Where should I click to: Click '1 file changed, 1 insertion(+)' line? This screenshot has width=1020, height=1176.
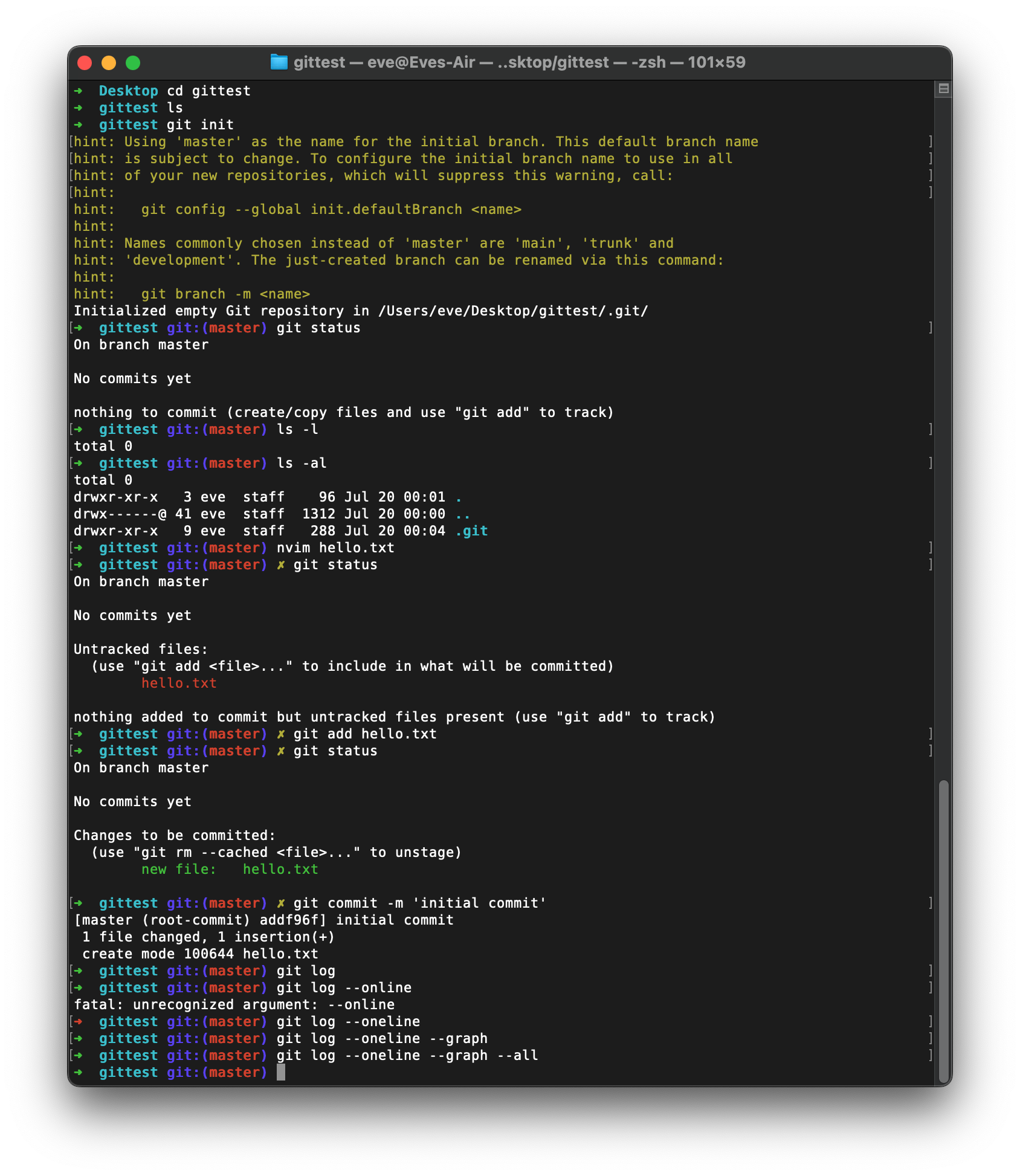[208, 937]
